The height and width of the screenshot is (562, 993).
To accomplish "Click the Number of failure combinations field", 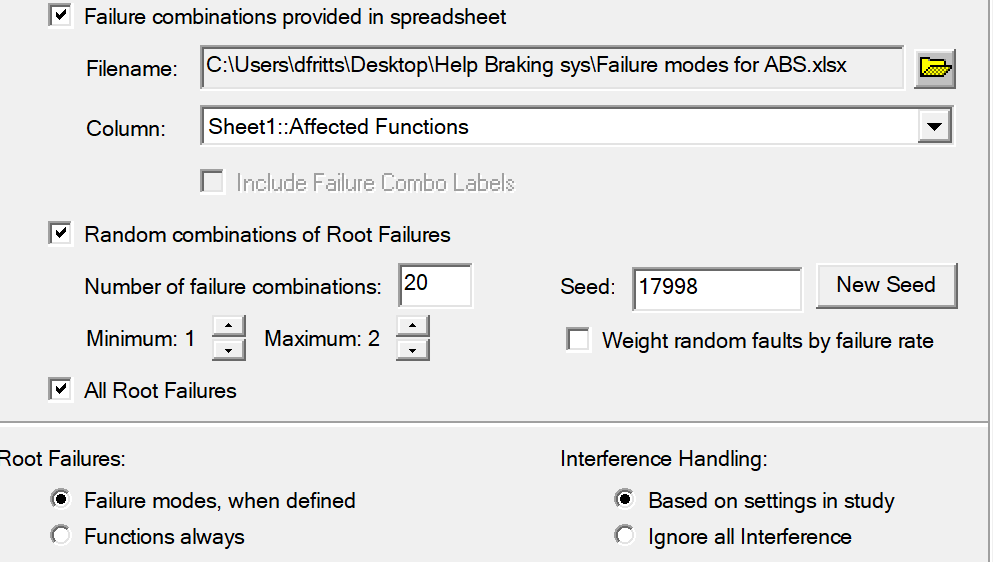I will (435, 285).
